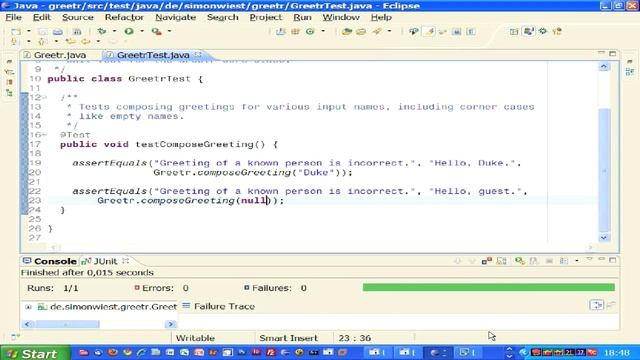Image resolution: width=640 pixels, height=360 pixels.
Task: Select the Debug perspective icon
Action: [x=543, y=31]
